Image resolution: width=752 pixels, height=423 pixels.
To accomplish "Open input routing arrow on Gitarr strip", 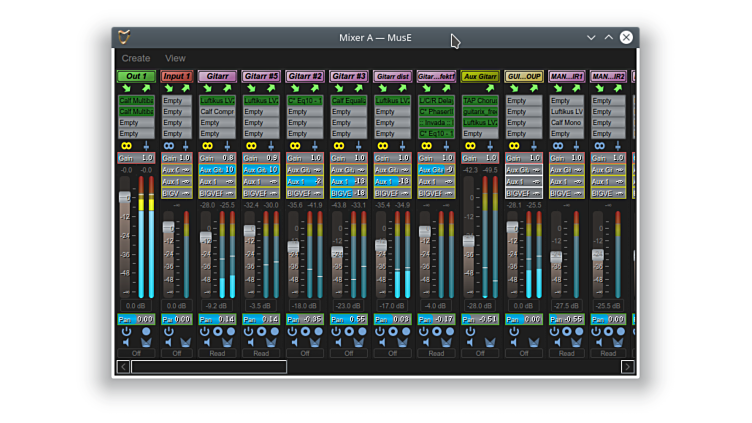I will pos(207,89).
